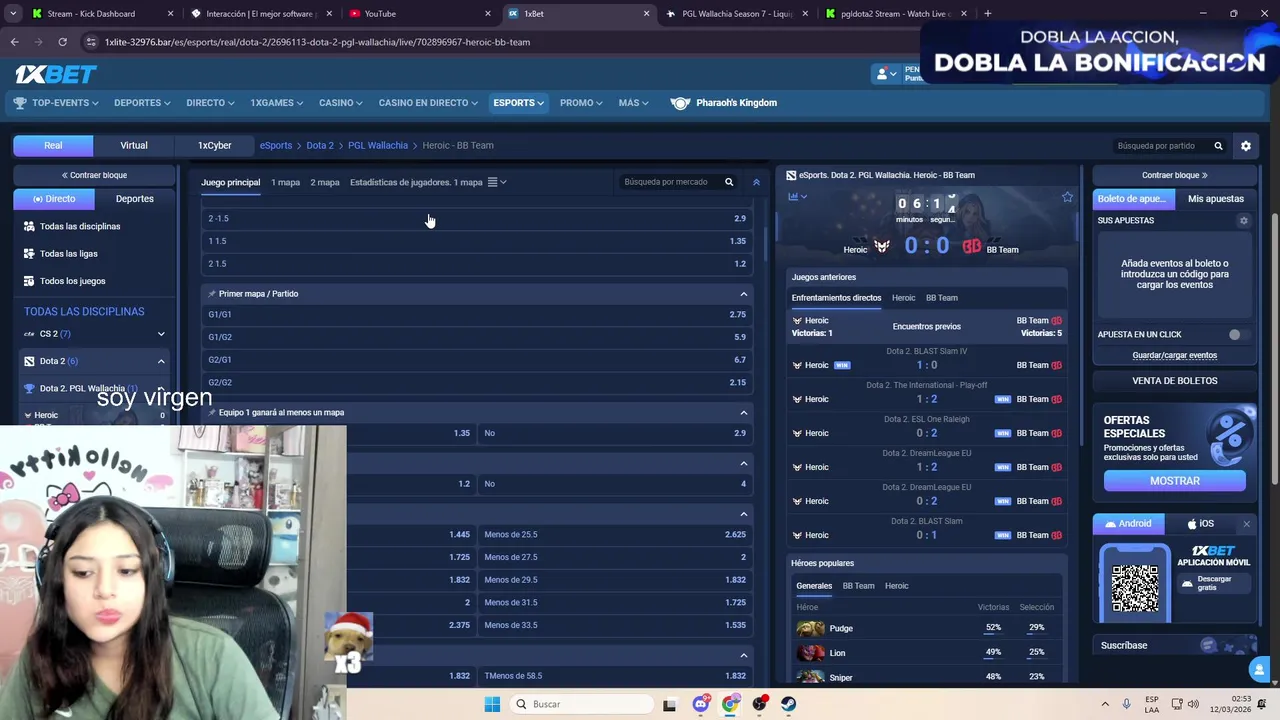This screenshot has width=1280, height=720.
Task: Pin the Primer mapa / Partido market
Action: (211, 294)
